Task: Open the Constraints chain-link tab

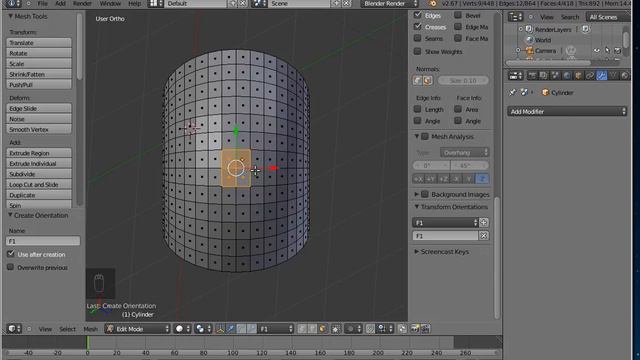Action: (x=590, y=76)
